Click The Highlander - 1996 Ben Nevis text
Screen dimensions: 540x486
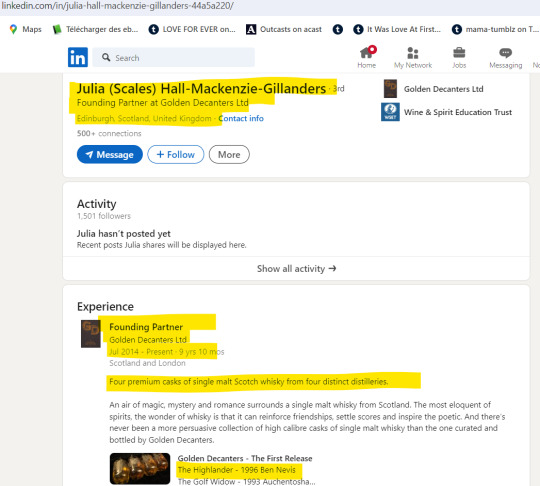(237, 470)
